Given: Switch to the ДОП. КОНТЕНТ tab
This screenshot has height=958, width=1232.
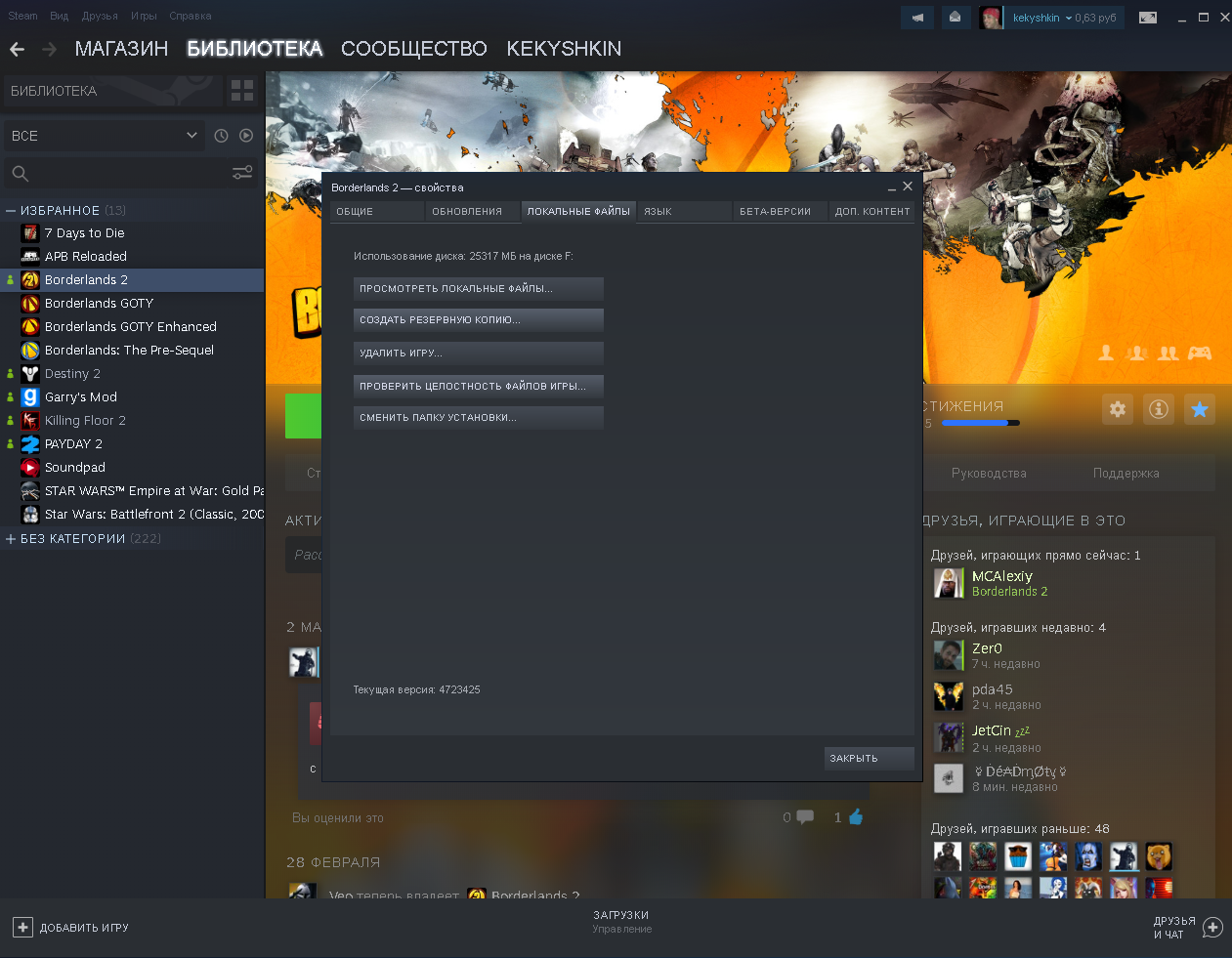Looking at the screenshot, I should [872, 212].
